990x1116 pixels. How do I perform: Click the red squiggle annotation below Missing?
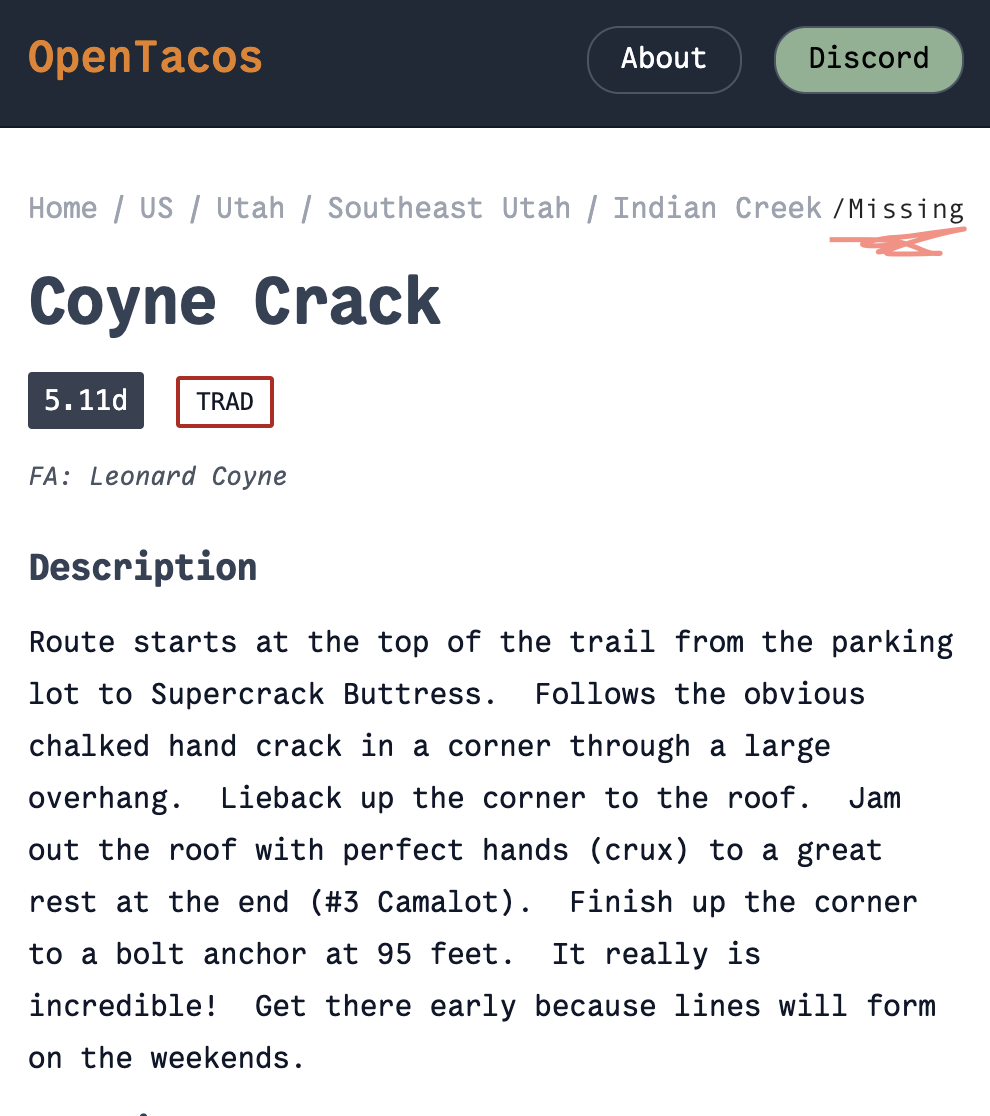(x=896, y=240)
